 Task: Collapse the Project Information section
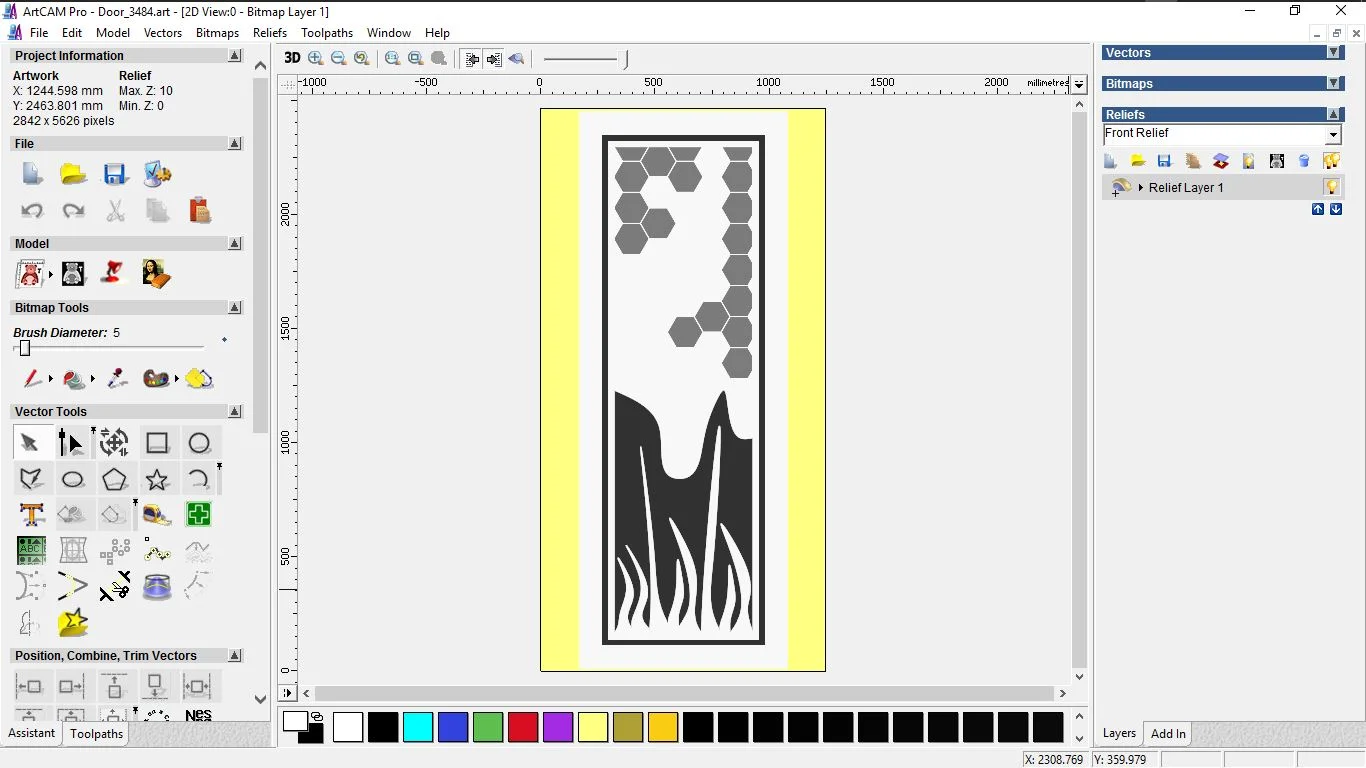(x=235, y=56)
